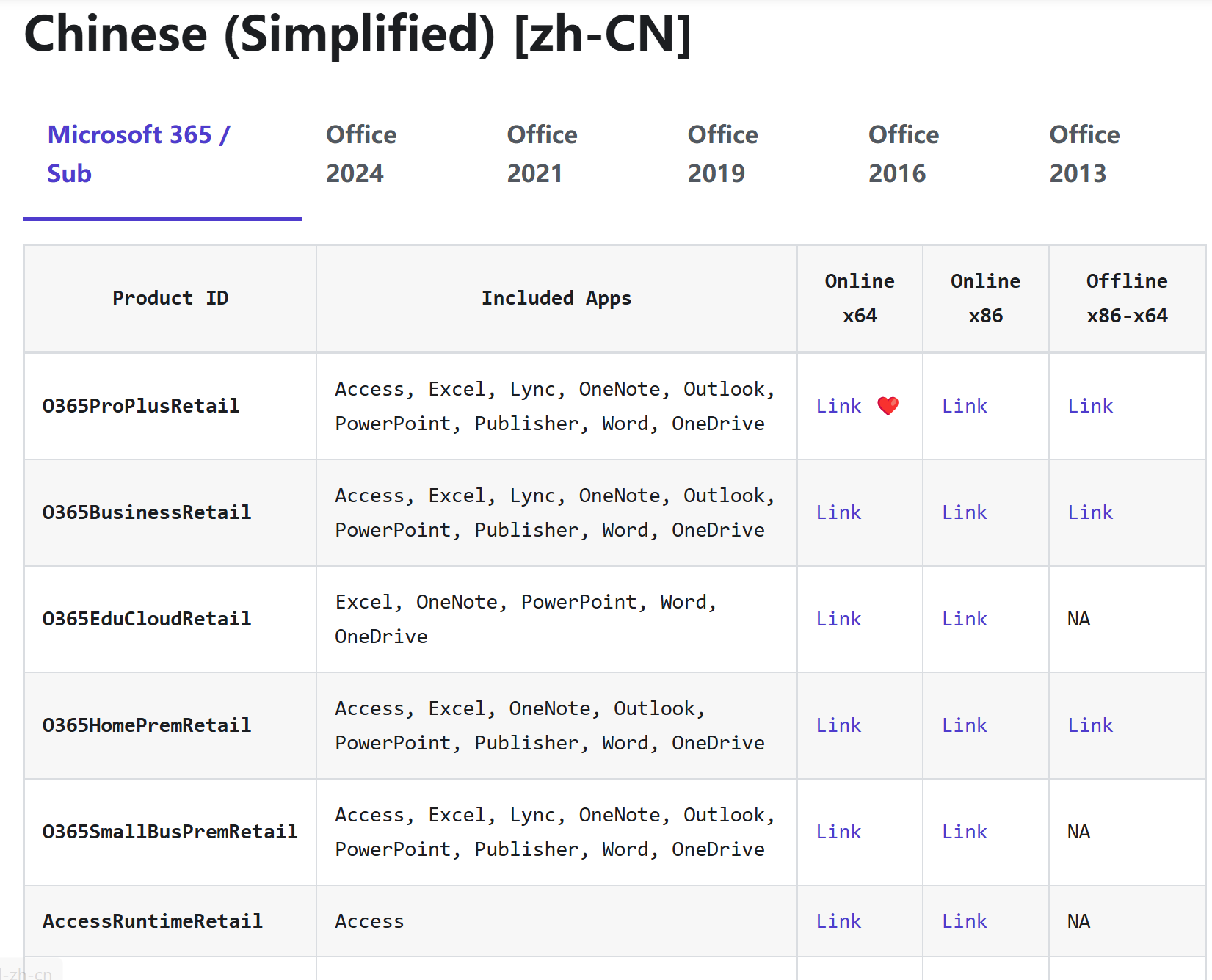Open the Office 2021 tab
The height and width of the screenshot is (980, 1212).
542,154
